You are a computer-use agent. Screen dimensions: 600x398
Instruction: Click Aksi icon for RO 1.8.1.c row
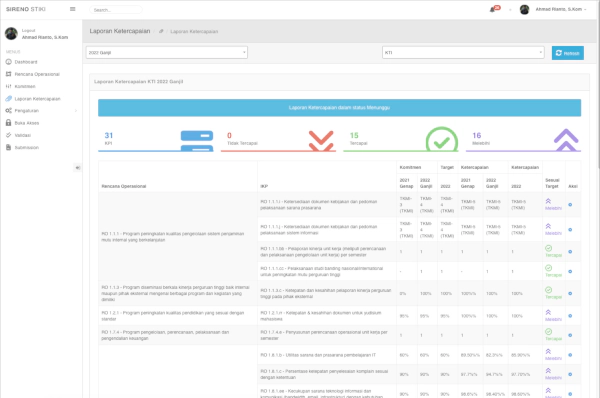(x=570, y=374)
